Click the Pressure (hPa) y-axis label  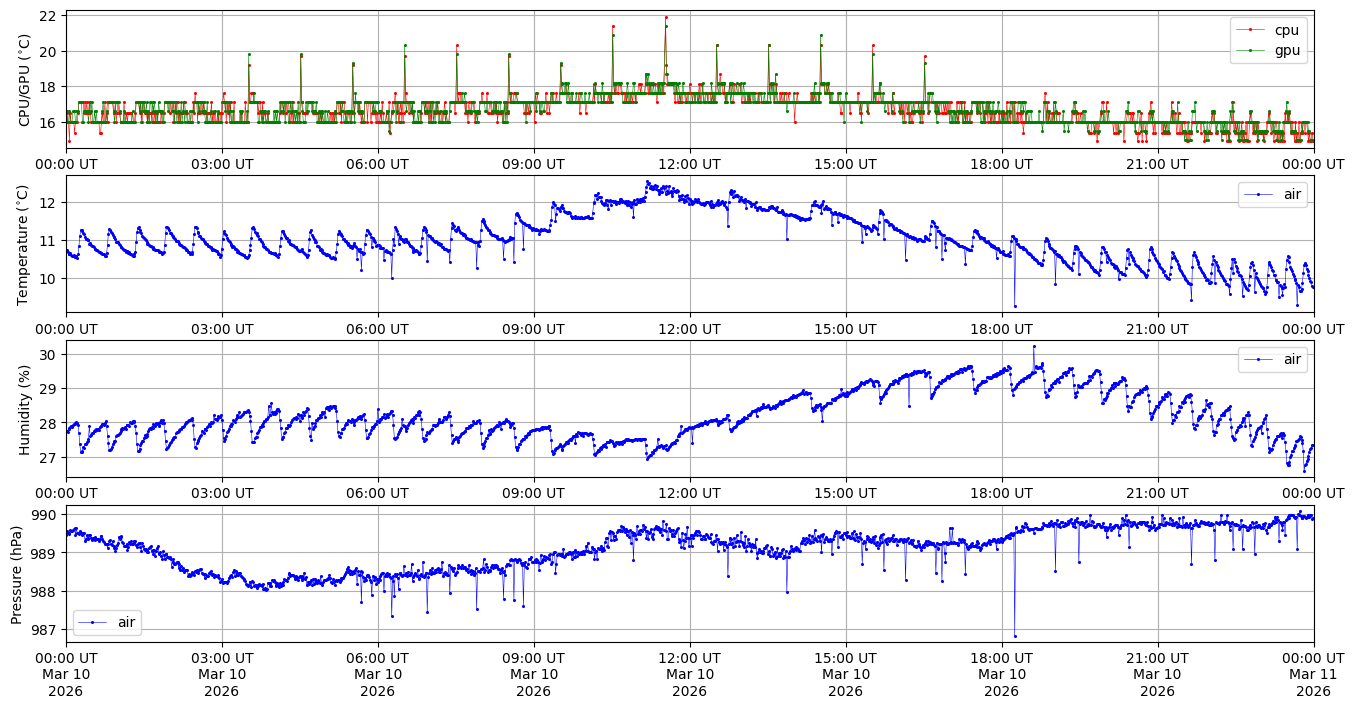tap(16, 574)
